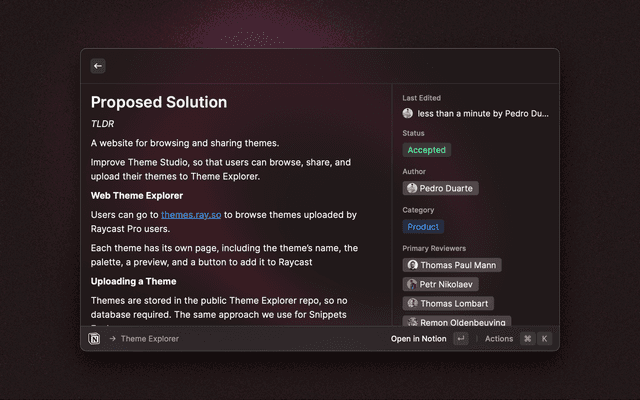Image resolution: width=640 pixels, height=400 pixels.
Task: Select the Theme Explorer breadcrumb
Action: 150,339
